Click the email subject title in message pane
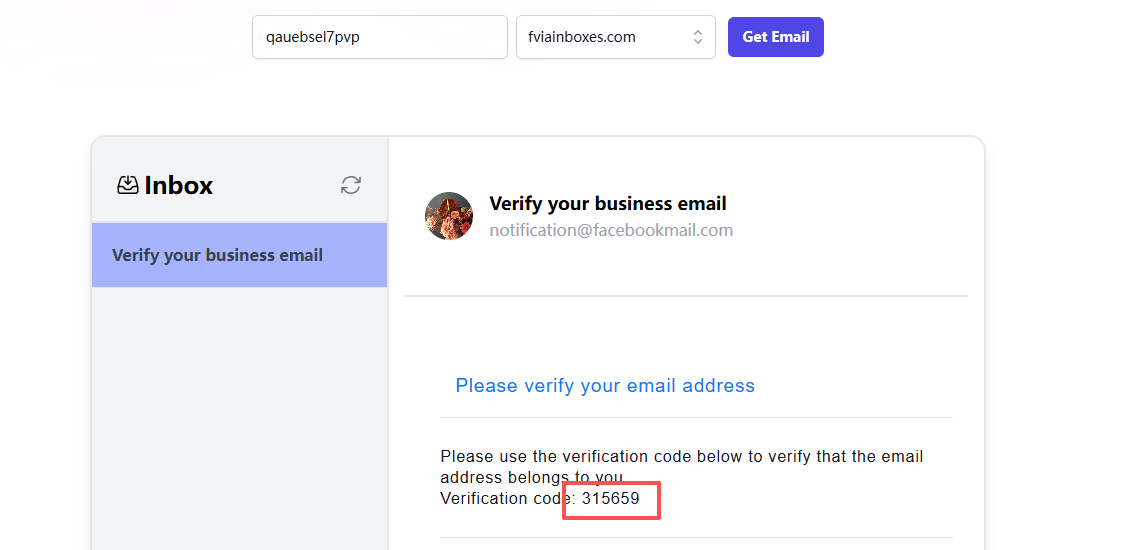1134x550 pixels. pos(607,204)
